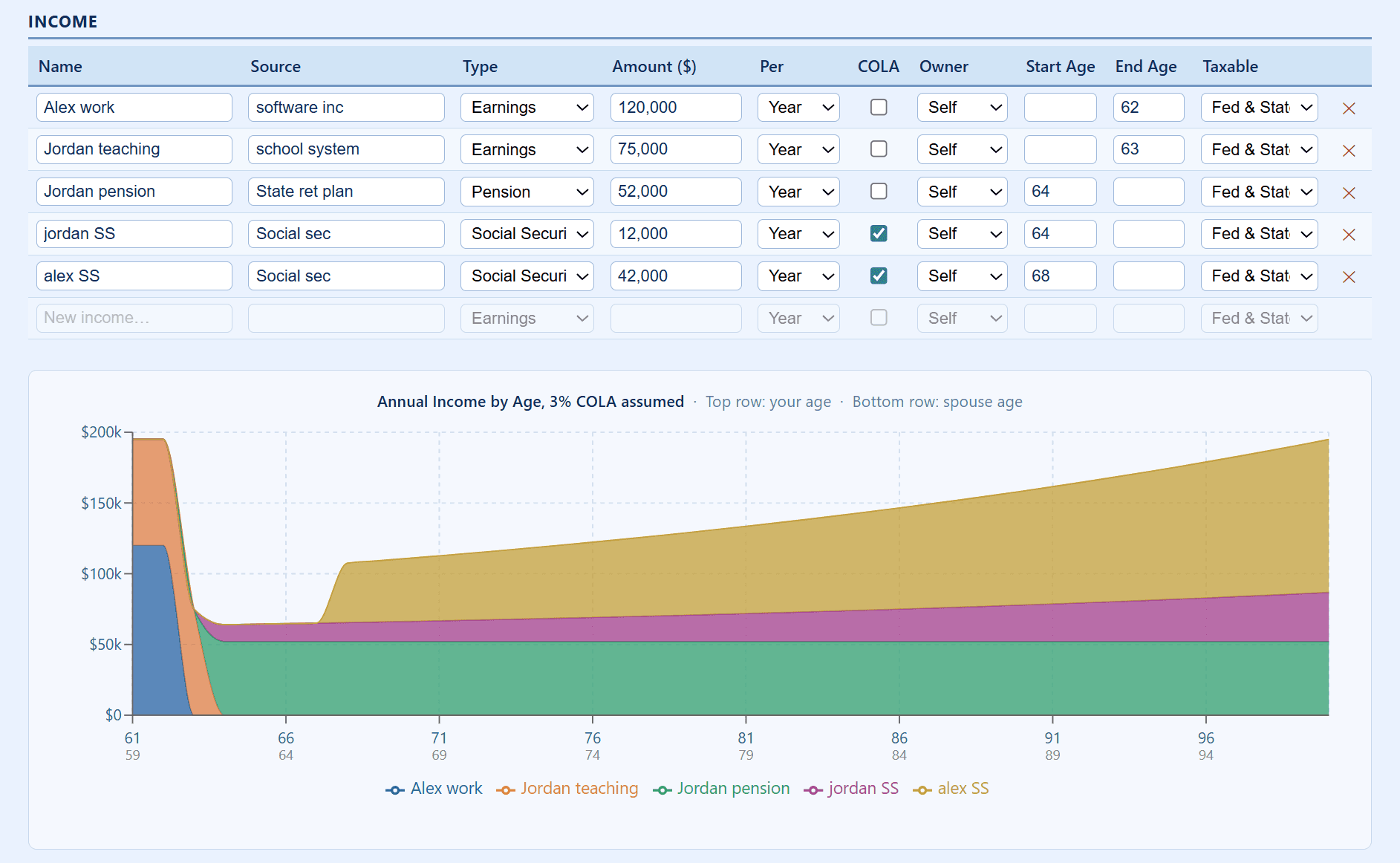
Task: Click the alex SS legend marker
Action: 922,789
